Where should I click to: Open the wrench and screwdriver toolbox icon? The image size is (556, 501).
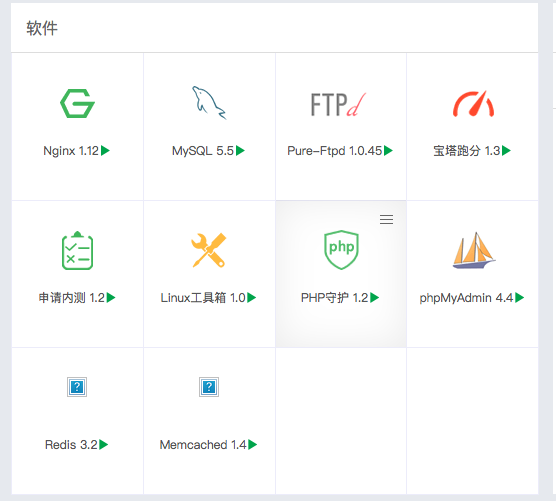pos(209,250)
